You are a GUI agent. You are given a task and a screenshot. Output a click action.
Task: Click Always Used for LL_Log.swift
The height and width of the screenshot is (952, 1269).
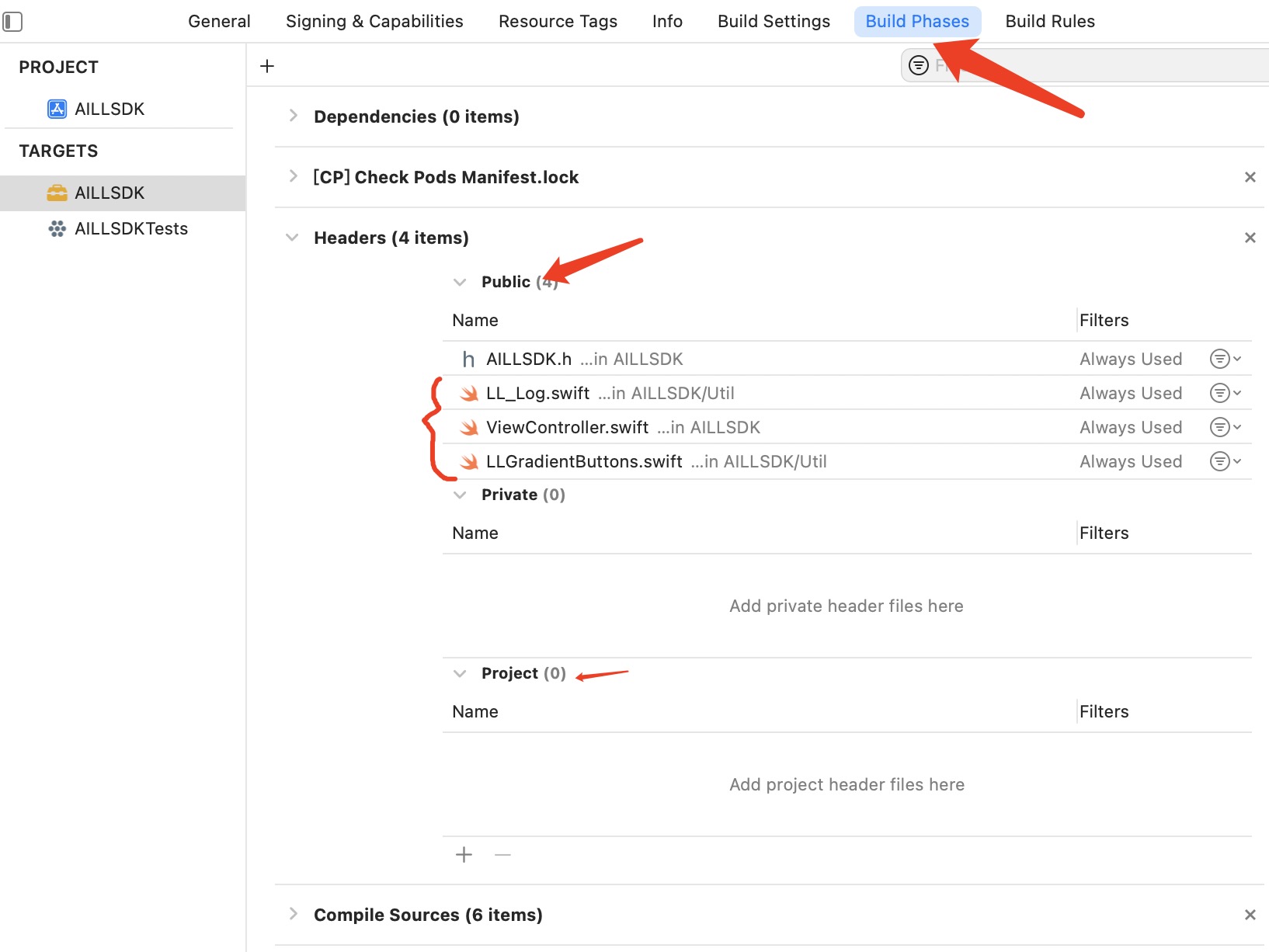point(1131,393)
